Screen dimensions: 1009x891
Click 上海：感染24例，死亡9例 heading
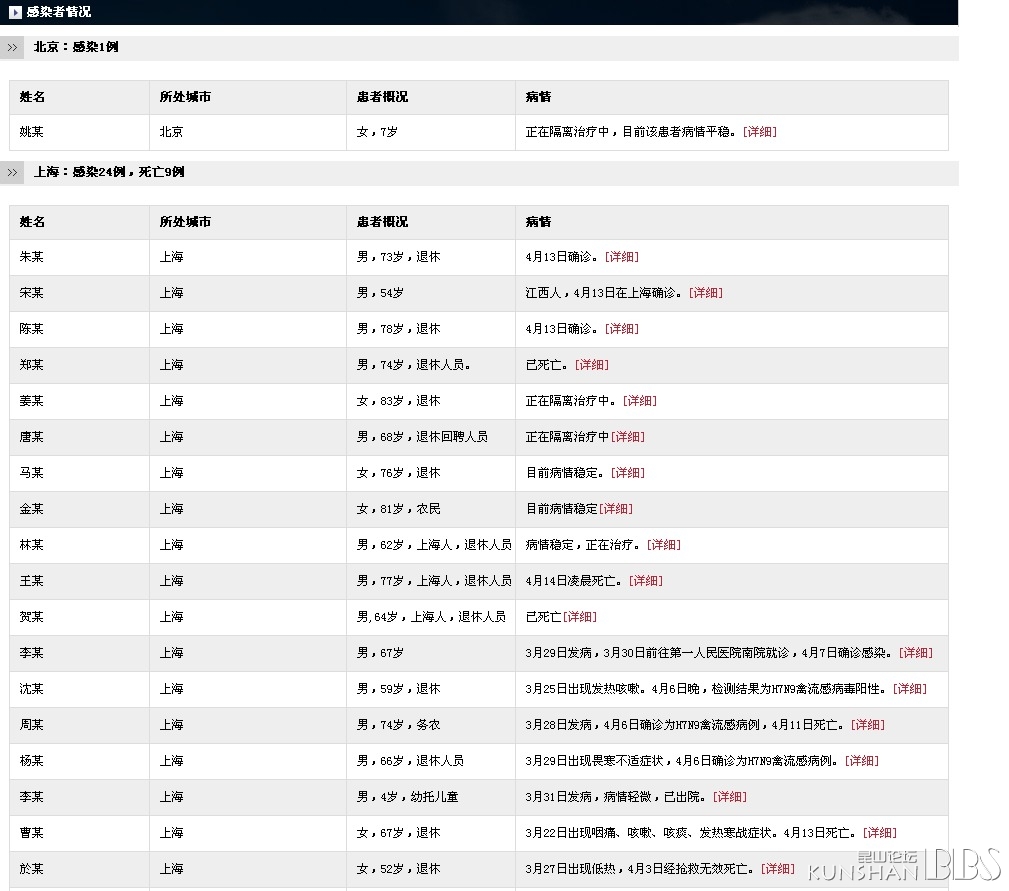click(x=109, y=172)
